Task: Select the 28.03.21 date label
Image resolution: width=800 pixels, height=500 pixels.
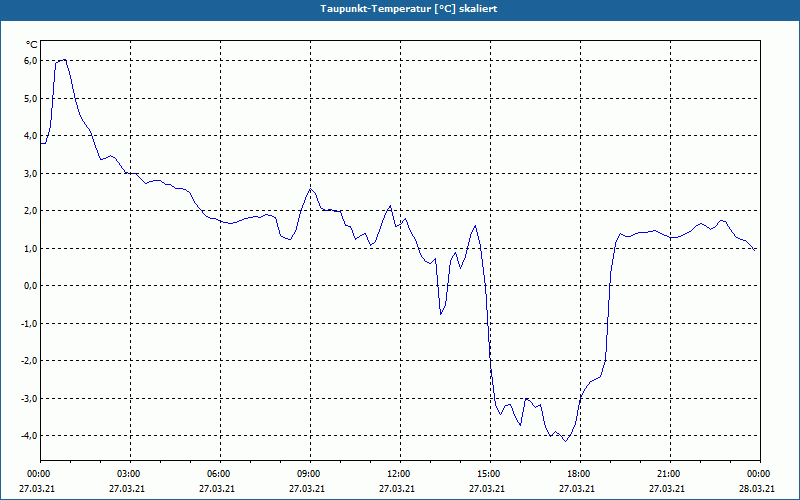Action: click(x=757, y=488)
